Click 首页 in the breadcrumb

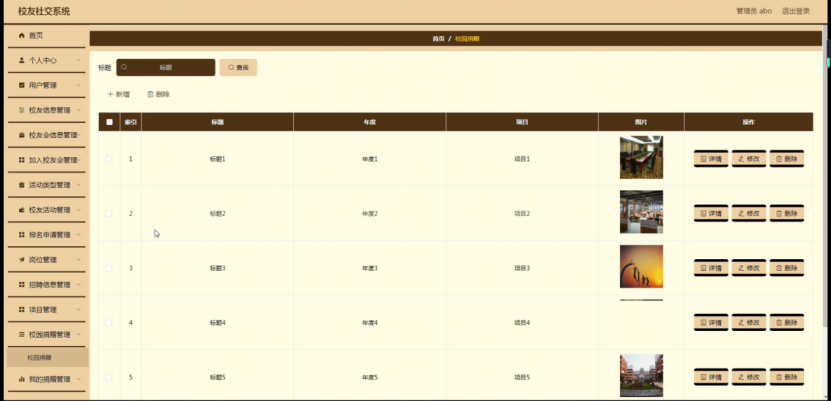point(438,39)
